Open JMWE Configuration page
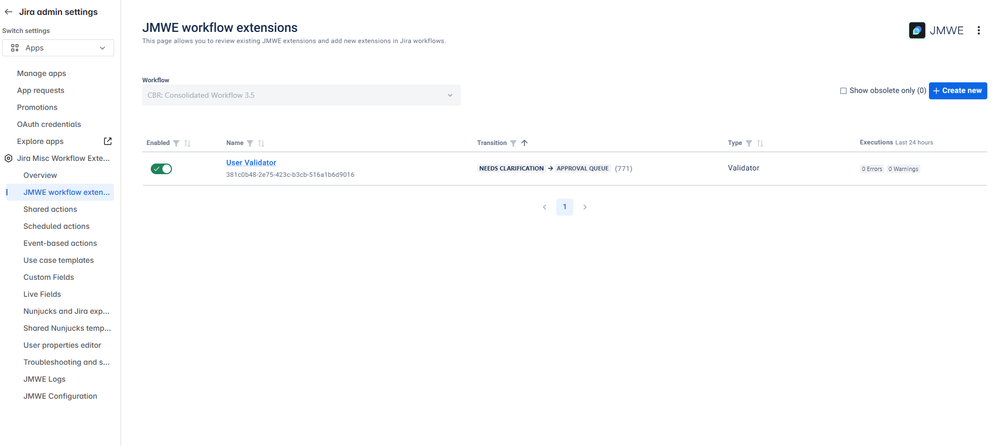999x446 pixels. pyautogui.click(x=61, y=396)
